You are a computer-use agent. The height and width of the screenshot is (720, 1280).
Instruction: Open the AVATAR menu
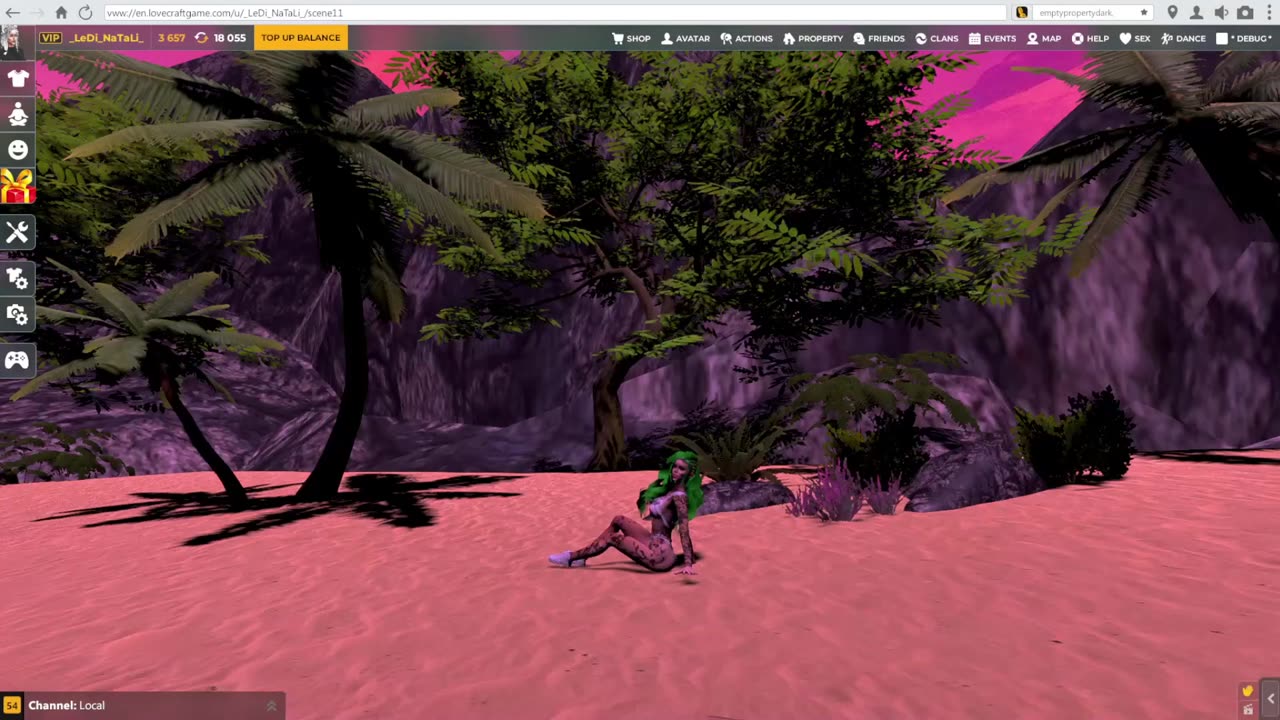[x=685, y=38]
